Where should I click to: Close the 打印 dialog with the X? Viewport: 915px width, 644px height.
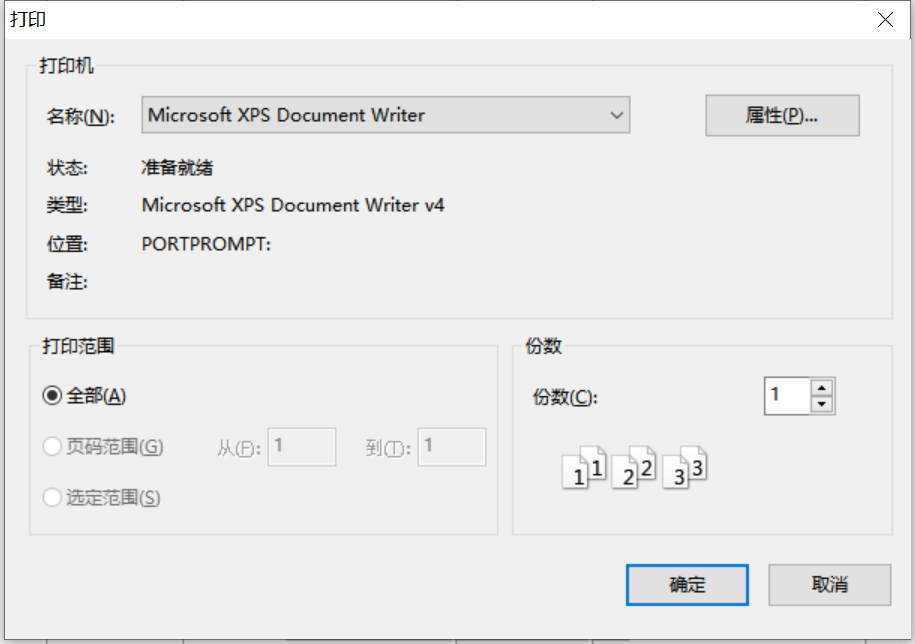point(884,19)
